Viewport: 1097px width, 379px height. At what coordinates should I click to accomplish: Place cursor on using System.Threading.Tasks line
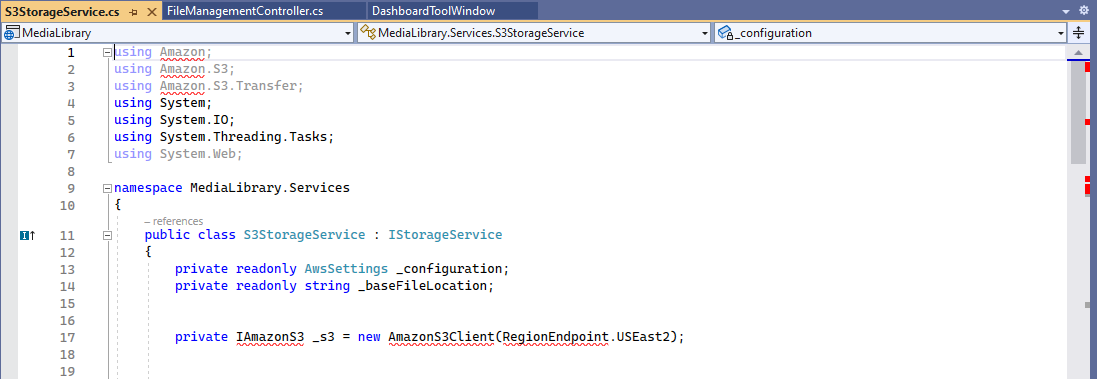pyautogui.click(x=224, y=137)
